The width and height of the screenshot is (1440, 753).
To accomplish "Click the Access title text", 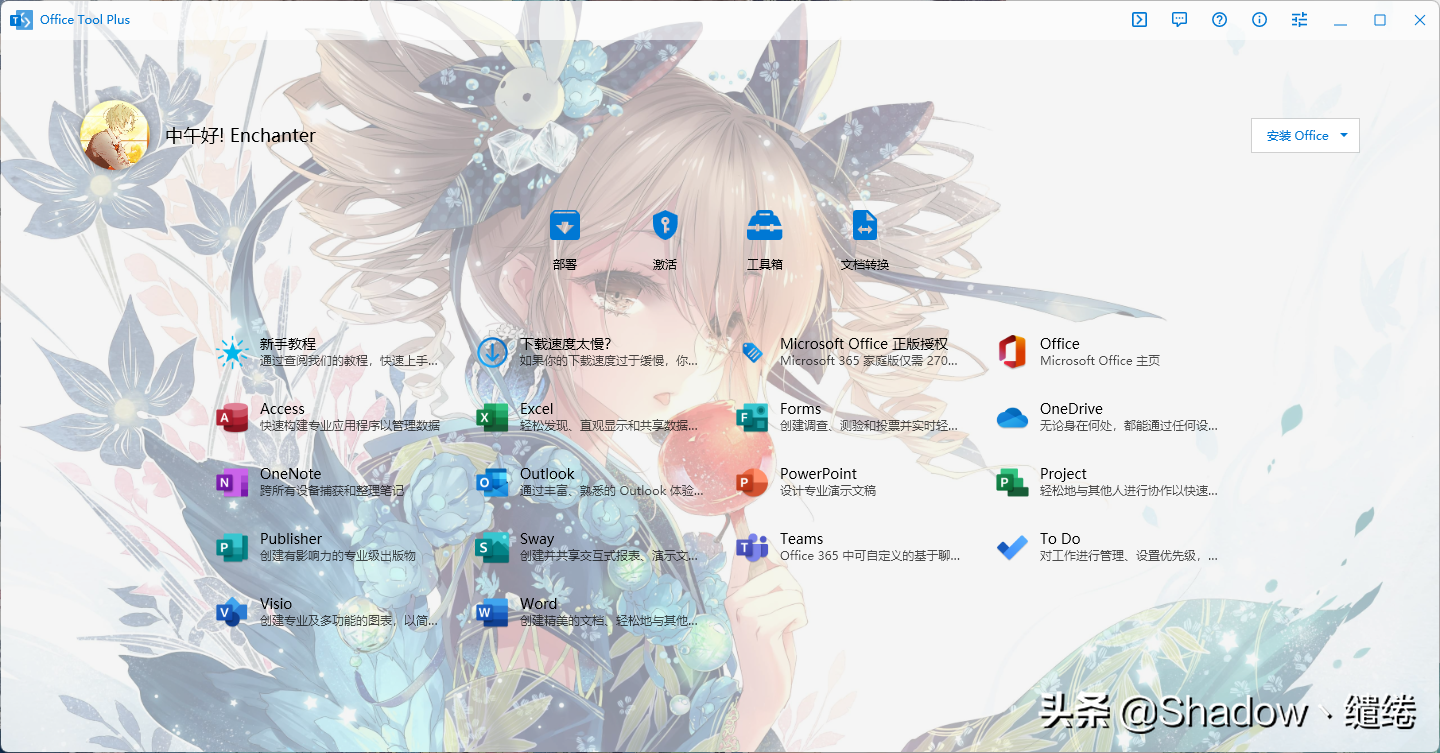I will (x=282, y=409).
